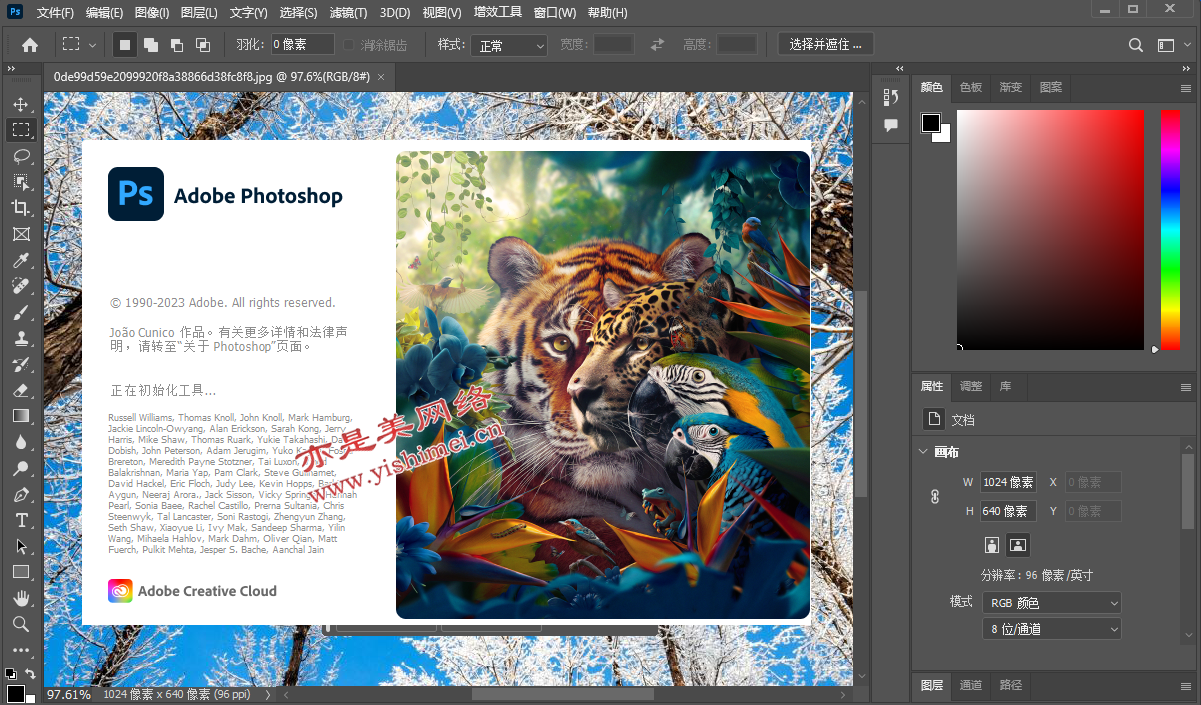Open the 模式 RGB 颜色 dropdown
The height and width of the screenshot is (705, 1201).
(1052, 603)
